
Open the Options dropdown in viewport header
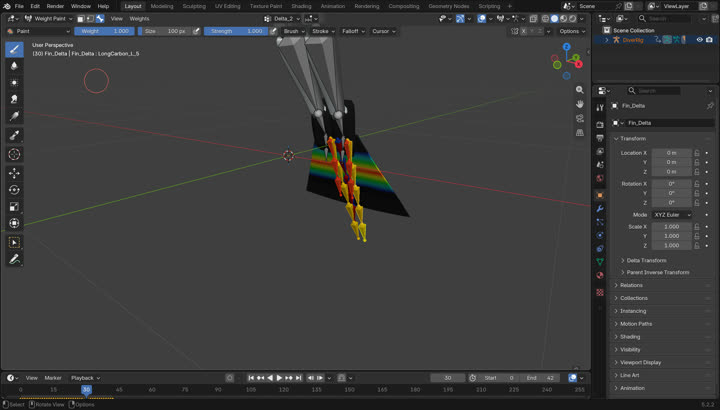572,31
